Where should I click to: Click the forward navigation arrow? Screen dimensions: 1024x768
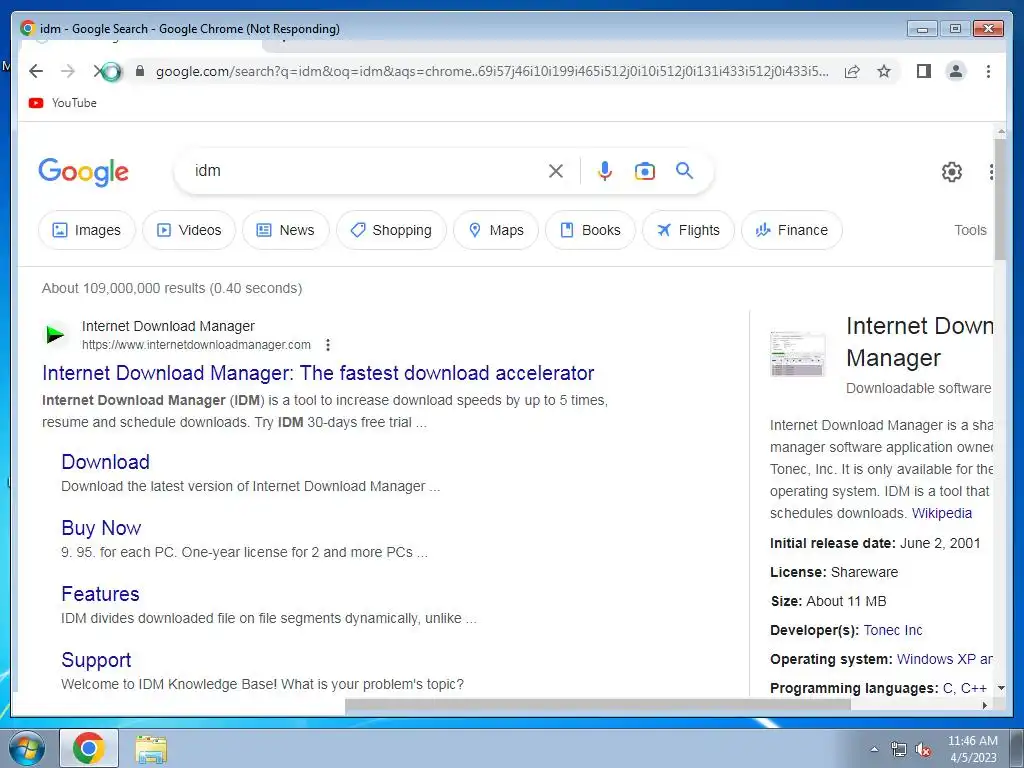[x=68, y=71]
